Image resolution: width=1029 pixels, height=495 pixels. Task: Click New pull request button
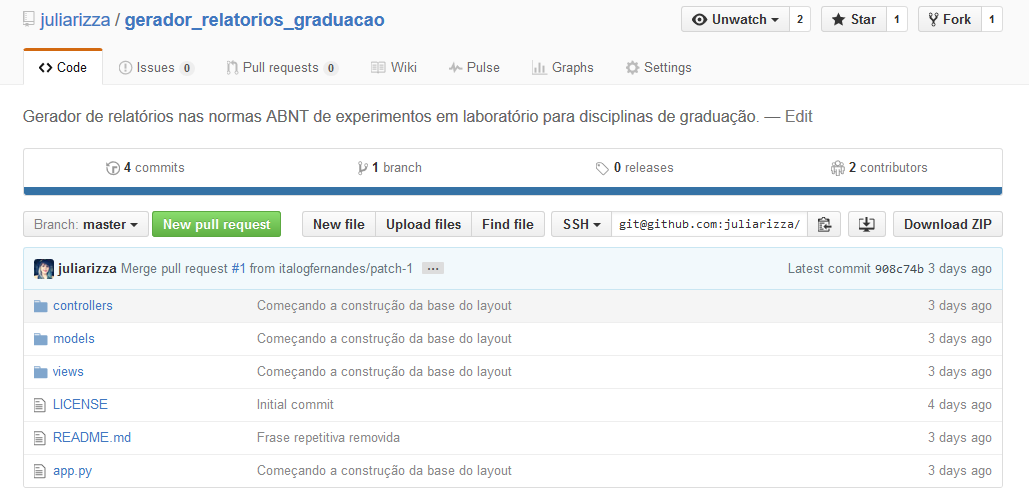tap(217, 225)
